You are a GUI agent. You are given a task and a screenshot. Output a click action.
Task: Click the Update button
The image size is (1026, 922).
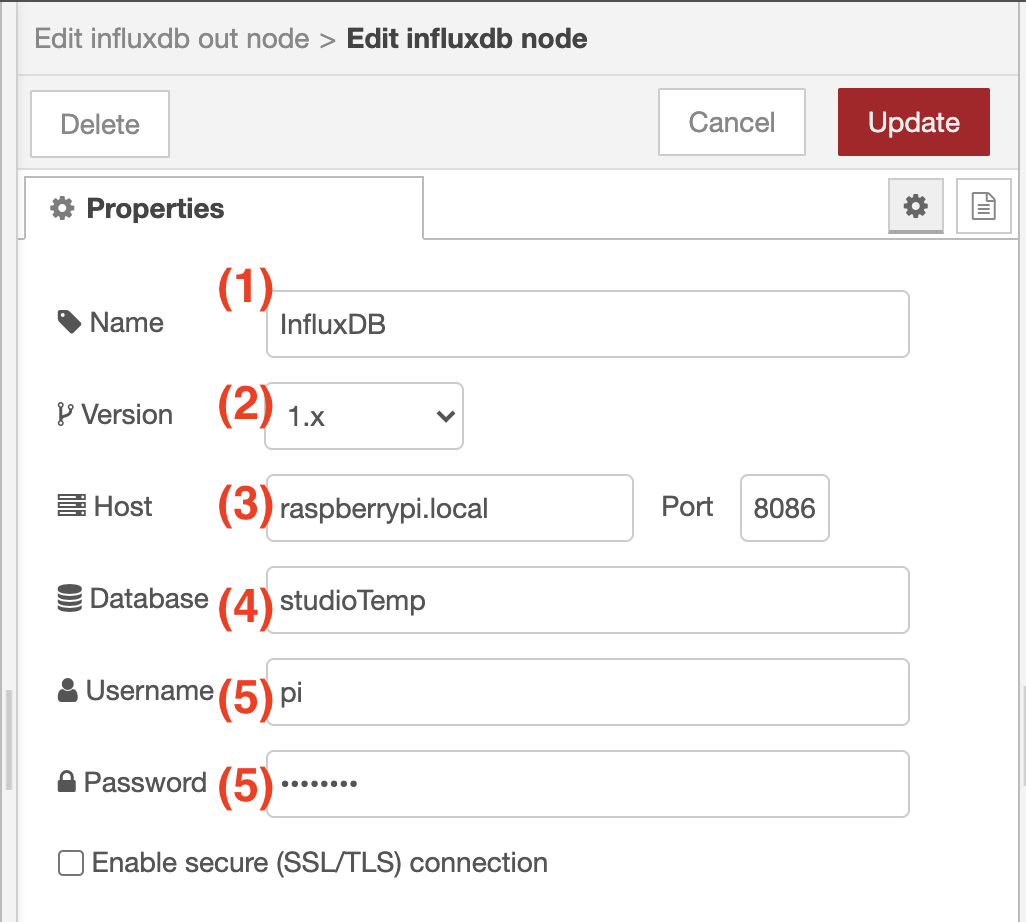click(913, 122)
